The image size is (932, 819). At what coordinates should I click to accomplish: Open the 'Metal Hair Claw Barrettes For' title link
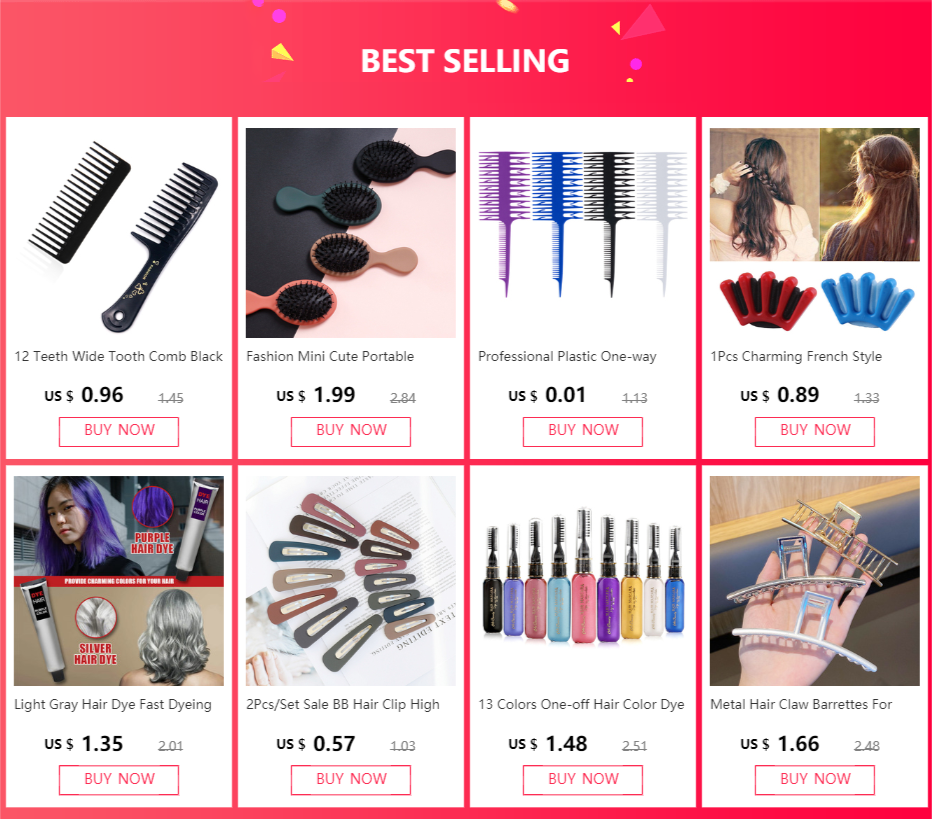click(801, 704)
